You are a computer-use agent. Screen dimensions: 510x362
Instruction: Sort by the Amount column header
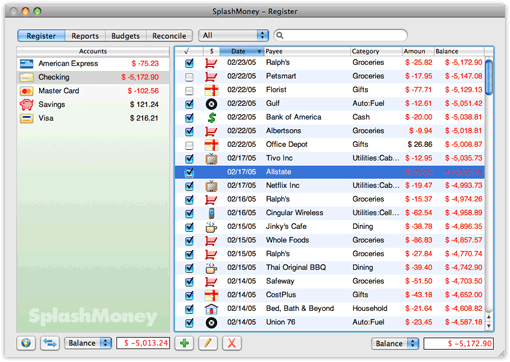click(418, 51)
